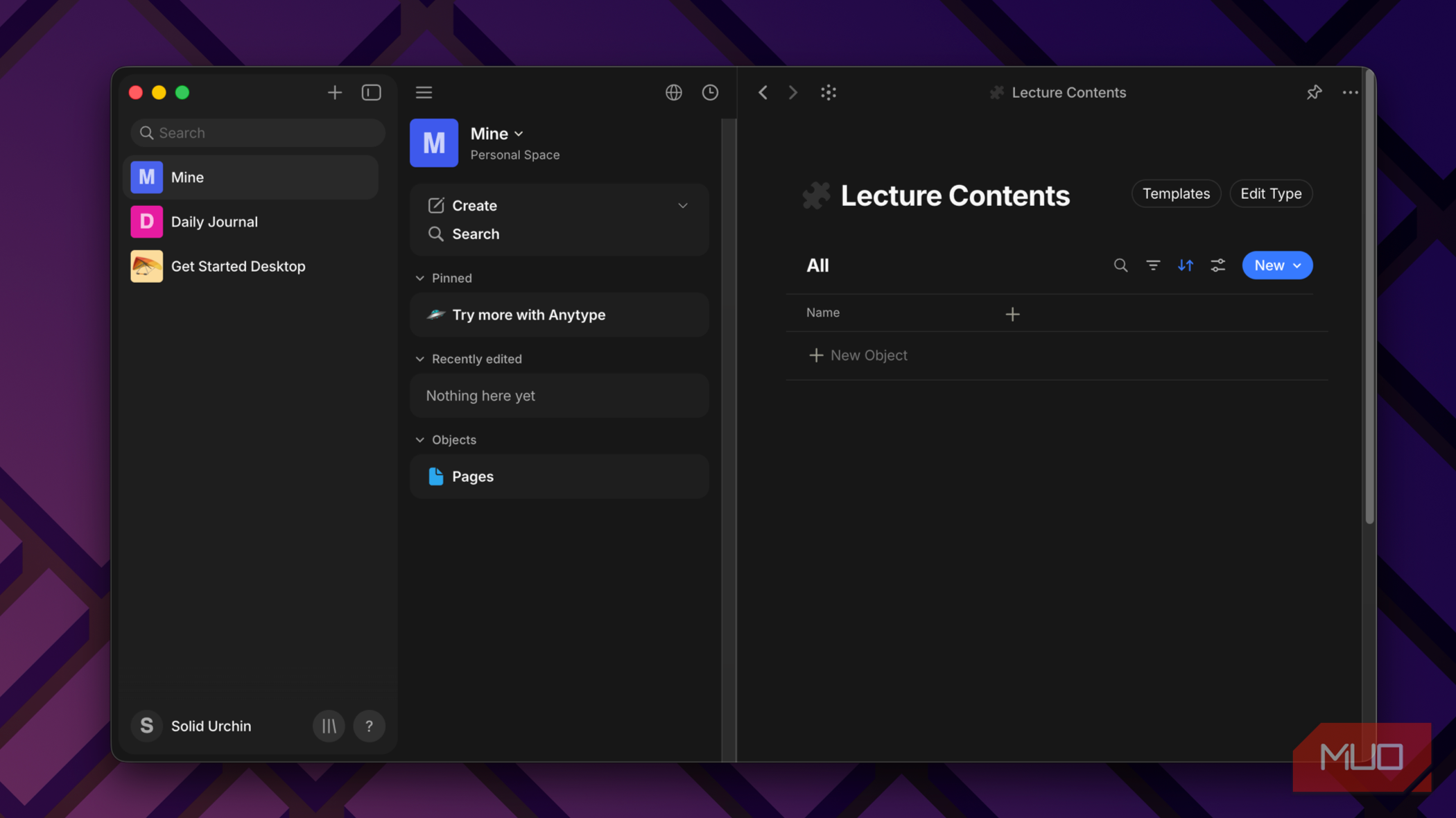
Task: Open the clock history icon
Action: point(710,92)
